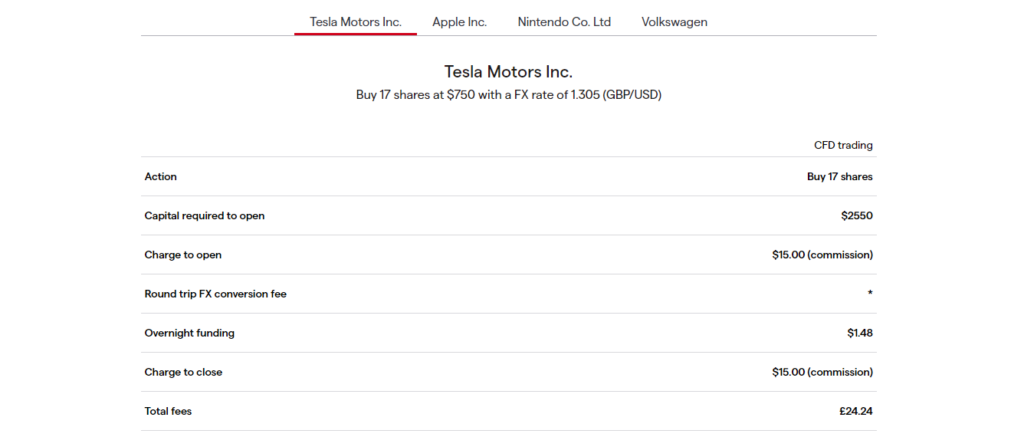Select the Charge to close label
Image resolution: width=1024 pixels, height=437 pixels.
(184, 372)
